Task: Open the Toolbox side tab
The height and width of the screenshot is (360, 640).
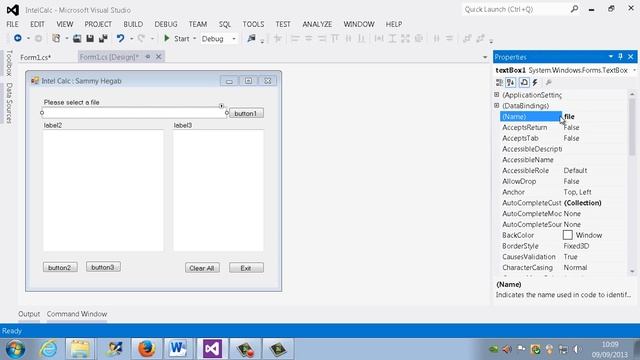Action: (9, 63)
